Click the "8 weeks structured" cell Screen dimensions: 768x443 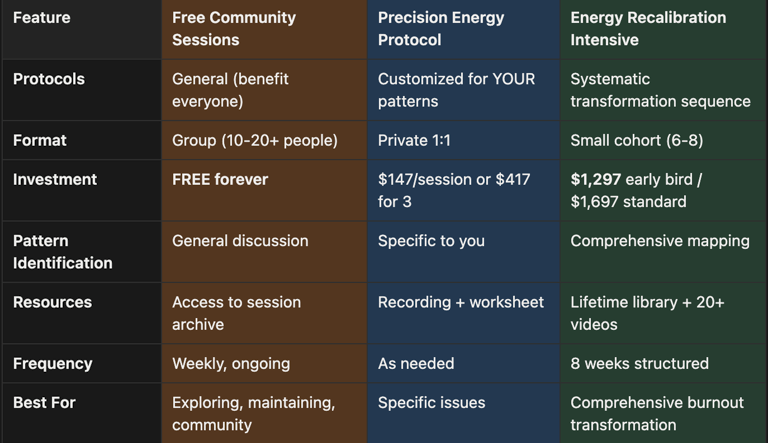pos(639,363)
